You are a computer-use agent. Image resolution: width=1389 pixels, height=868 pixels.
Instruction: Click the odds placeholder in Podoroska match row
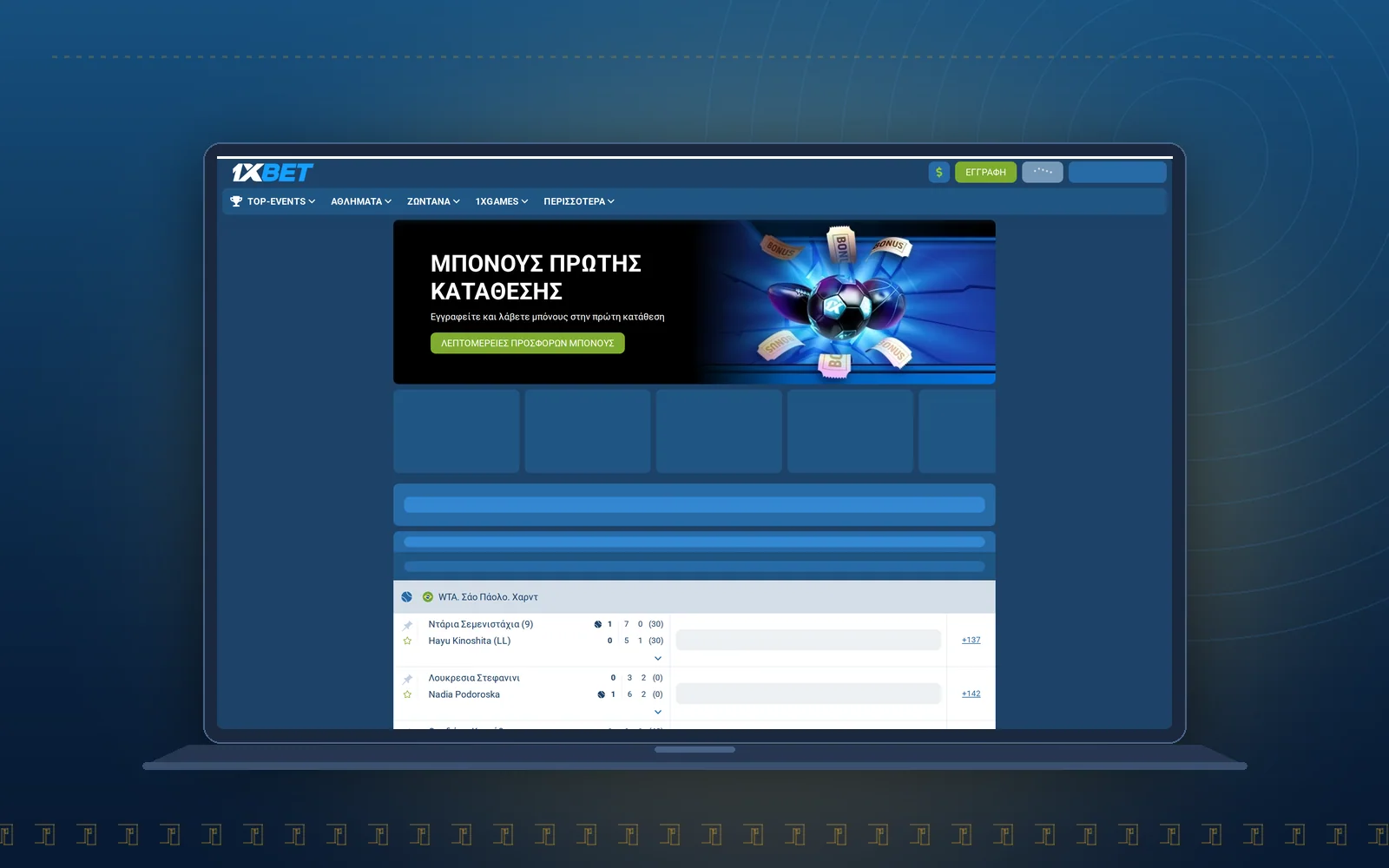[808, 694]
